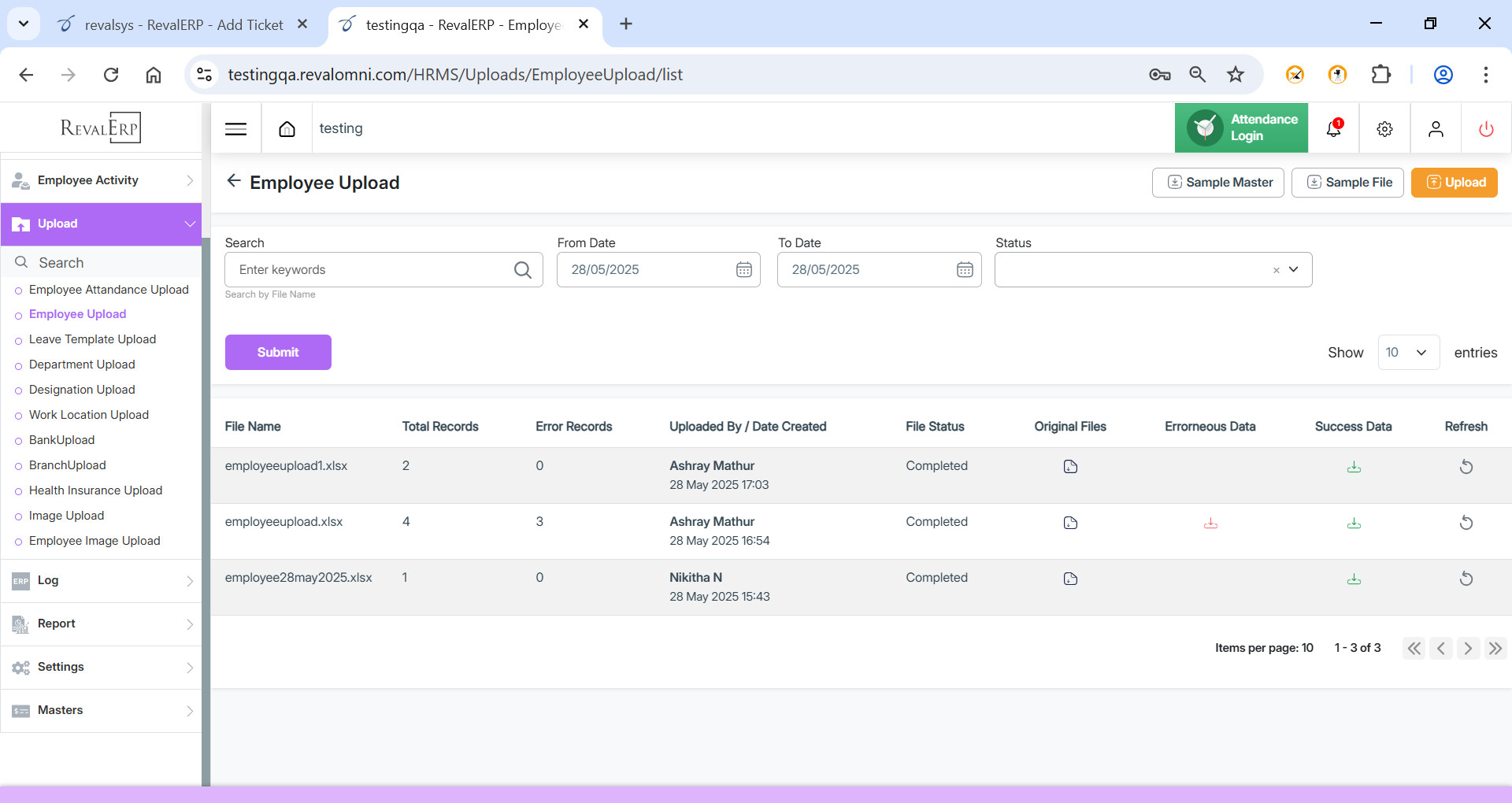This screenshot has height=803, width=1512.
Task: Click the red power logout icon
Action: tap(1485, 129)
